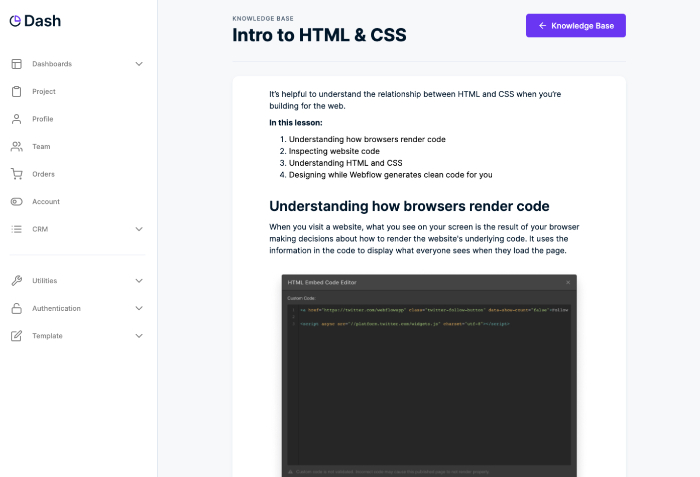700x477 pixels.
Task: Click the Custom Code label in editor
Action: tap(301, 298)
